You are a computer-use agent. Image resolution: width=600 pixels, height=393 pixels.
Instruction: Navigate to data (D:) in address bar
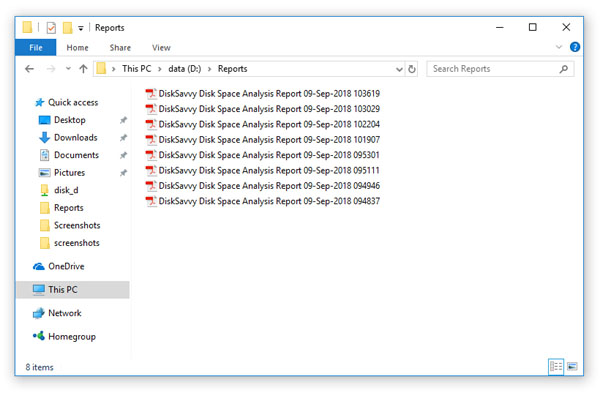(184, 69)
